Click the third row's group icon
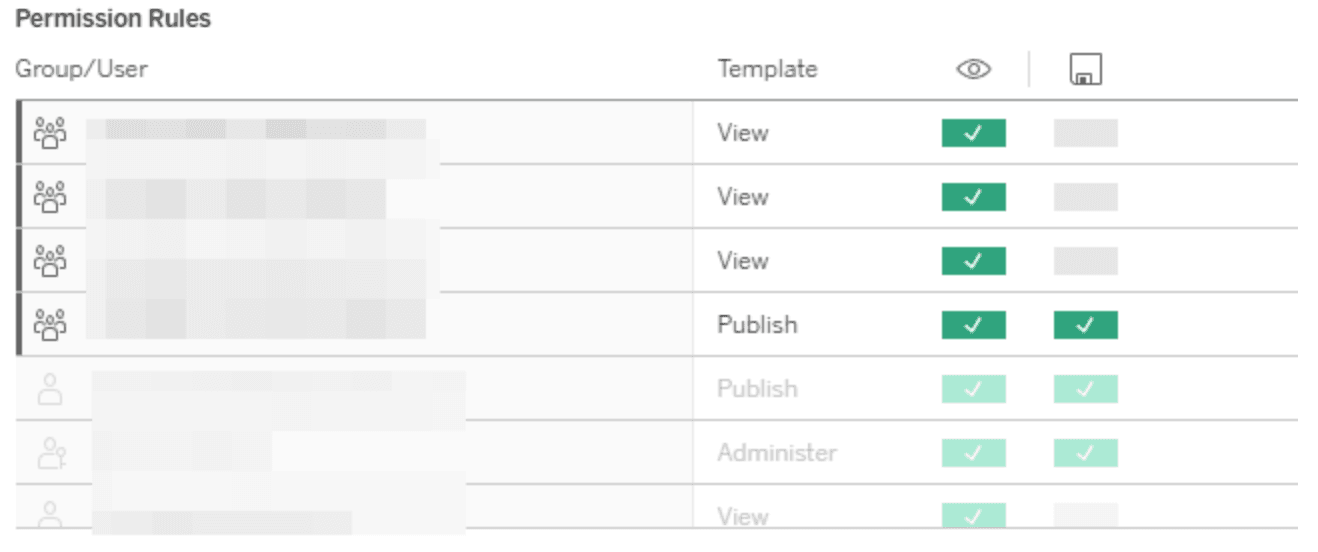The width and height of the screenshot is (1318, 552). click(50, 260)
